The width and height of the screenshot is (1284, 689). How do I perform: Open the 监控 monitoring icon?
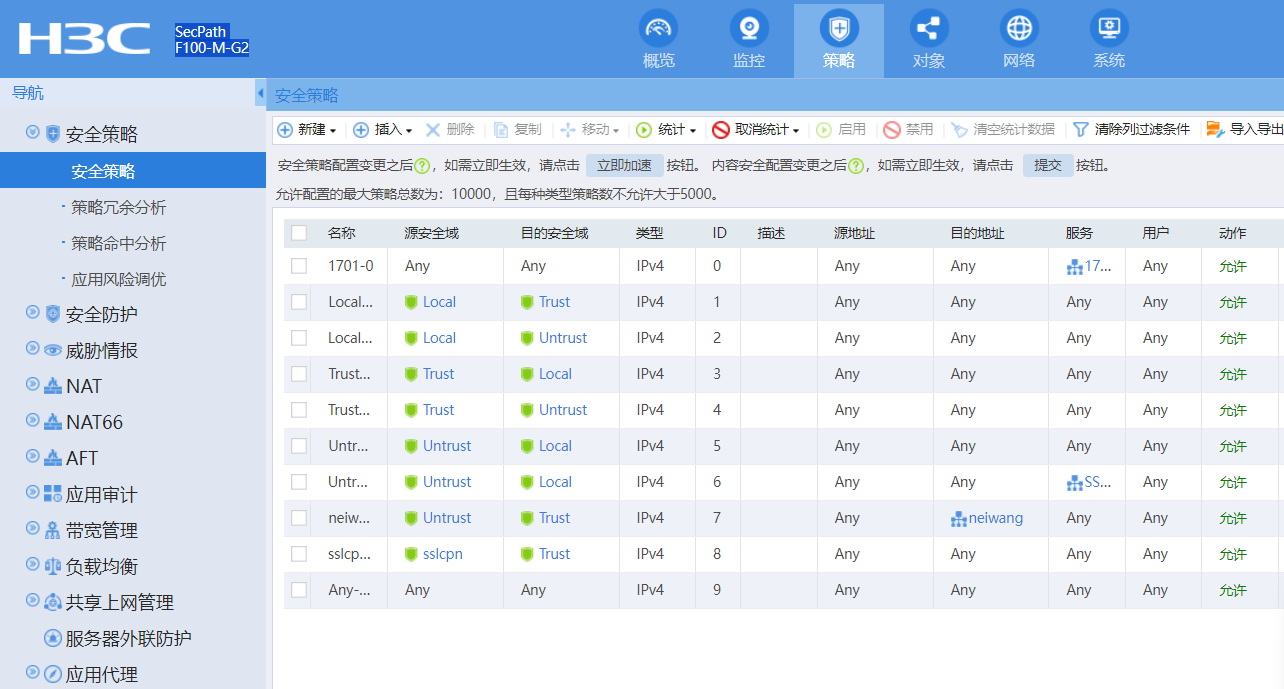click(x=748, y=28)
